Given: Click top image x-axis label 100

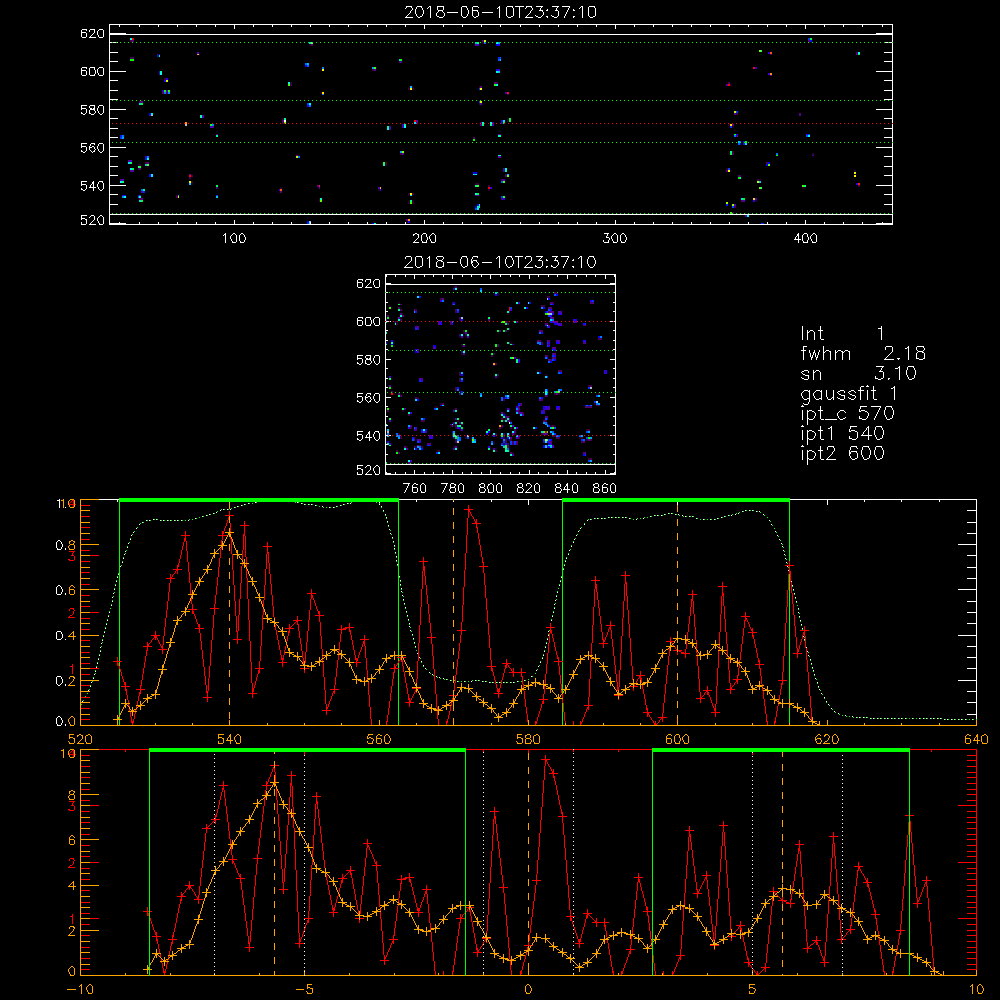Looking at the screenshot, I should coord(234,239).
